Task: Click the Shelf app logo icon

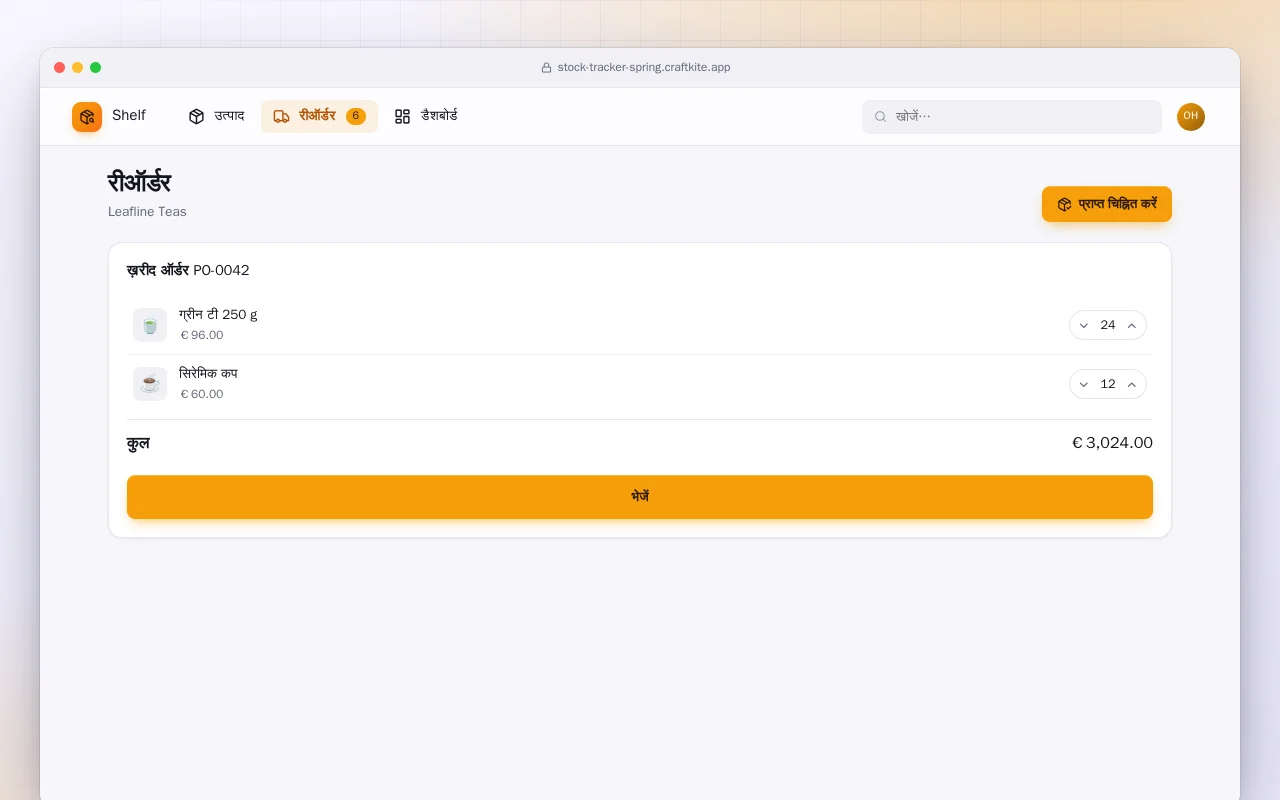Action: 87,117
